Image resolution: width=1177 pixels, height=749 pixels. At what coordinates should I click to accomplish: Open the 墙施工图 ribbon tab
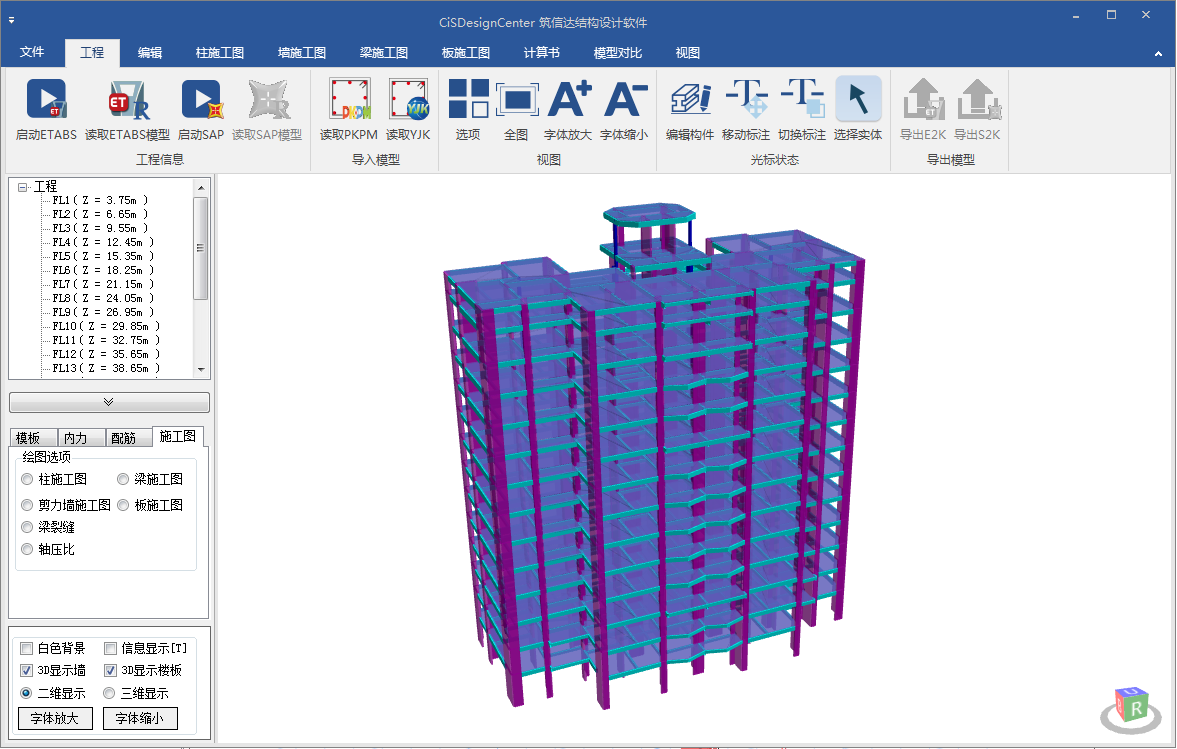point(302,53)
